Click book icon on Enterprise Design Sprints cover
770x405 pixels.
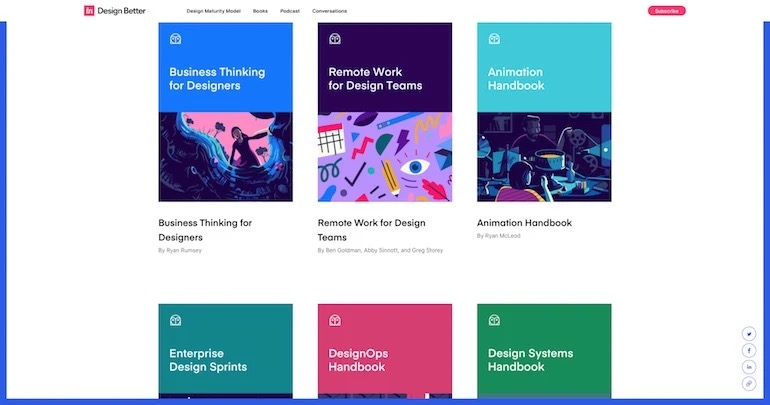(x=175, y=321)
